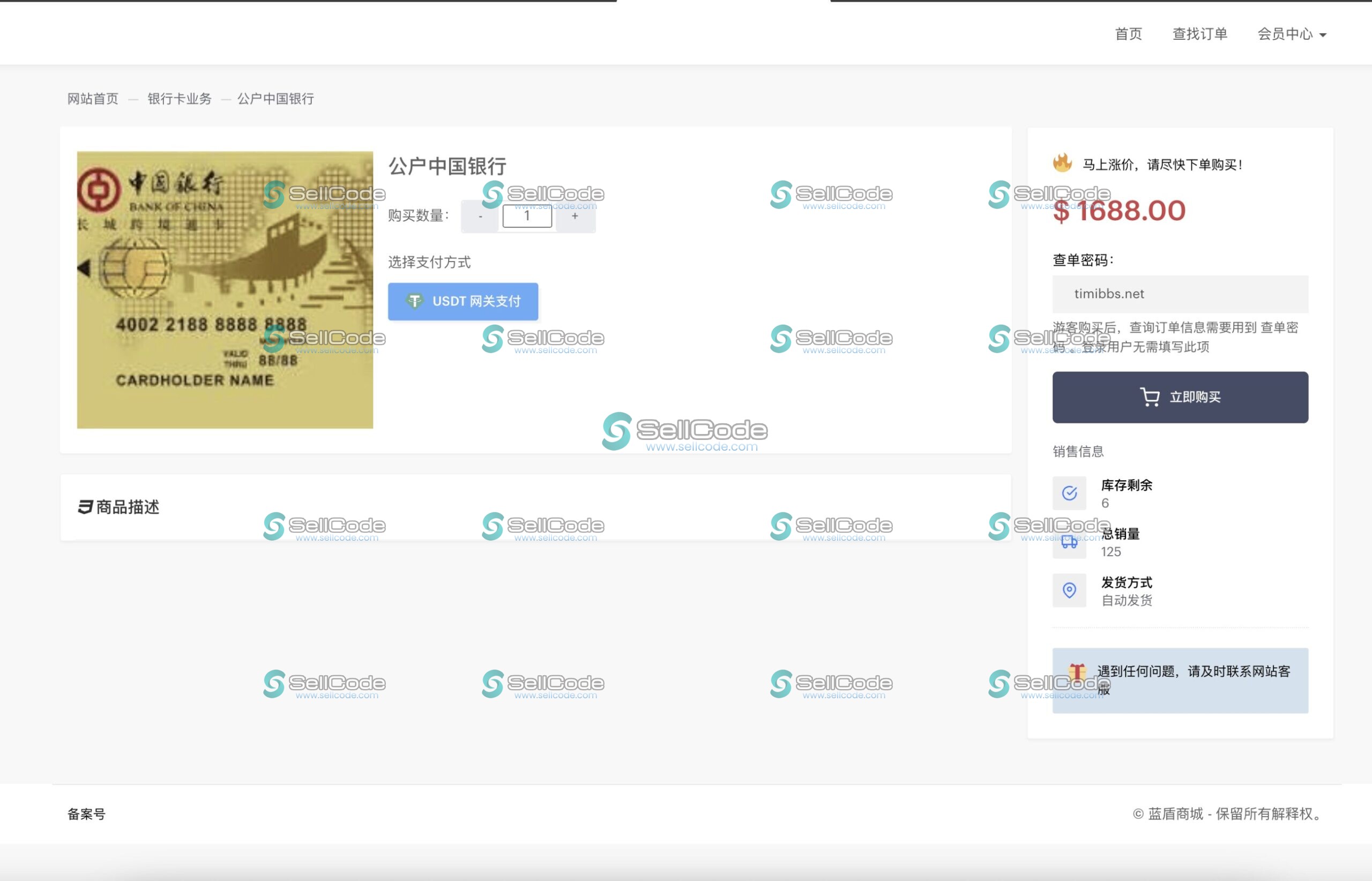
Task: Click the 销售信息 section label
Action: pyautogui.click(x=1078, y=452)
